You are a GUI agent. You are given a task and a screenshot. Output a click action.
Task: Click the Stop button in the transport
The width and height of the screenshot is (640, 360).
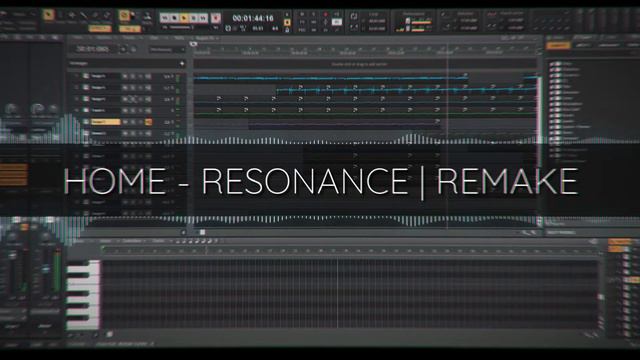pos(174,18)
